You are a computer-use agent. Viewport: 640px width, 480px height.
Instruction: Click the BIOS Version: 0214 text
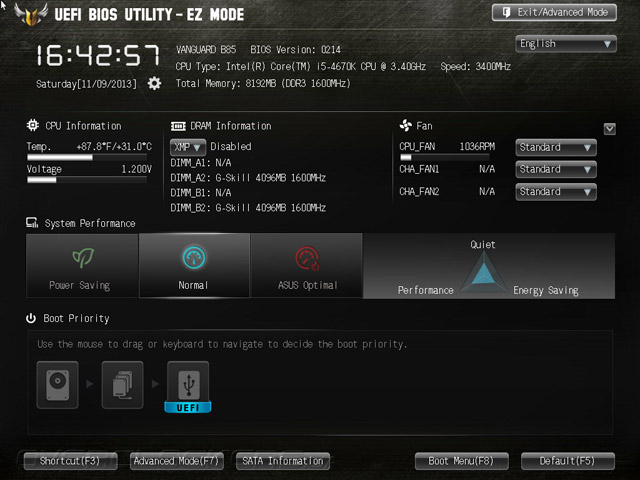coord(296,50)
